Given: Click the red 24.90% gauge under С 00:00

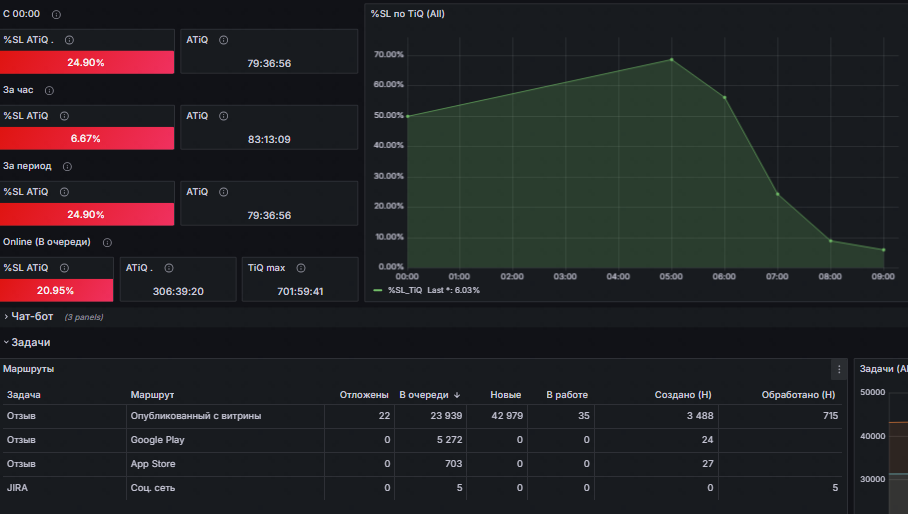Looking at the screenshot, I should tap(87, 62).
